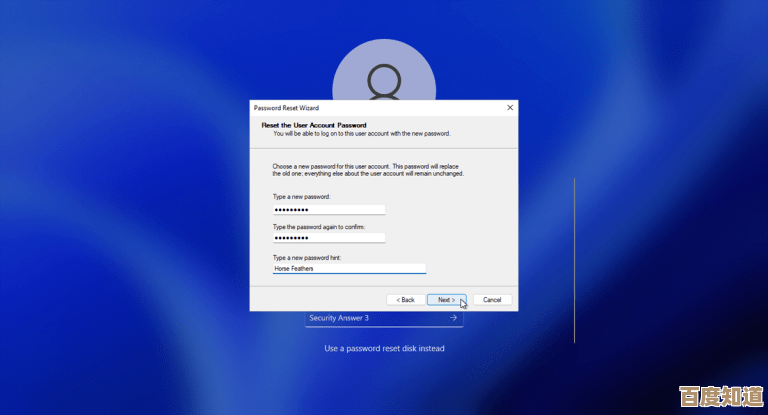Focus the 'Type a new password' field
The image size is (768, 415).
329,210
